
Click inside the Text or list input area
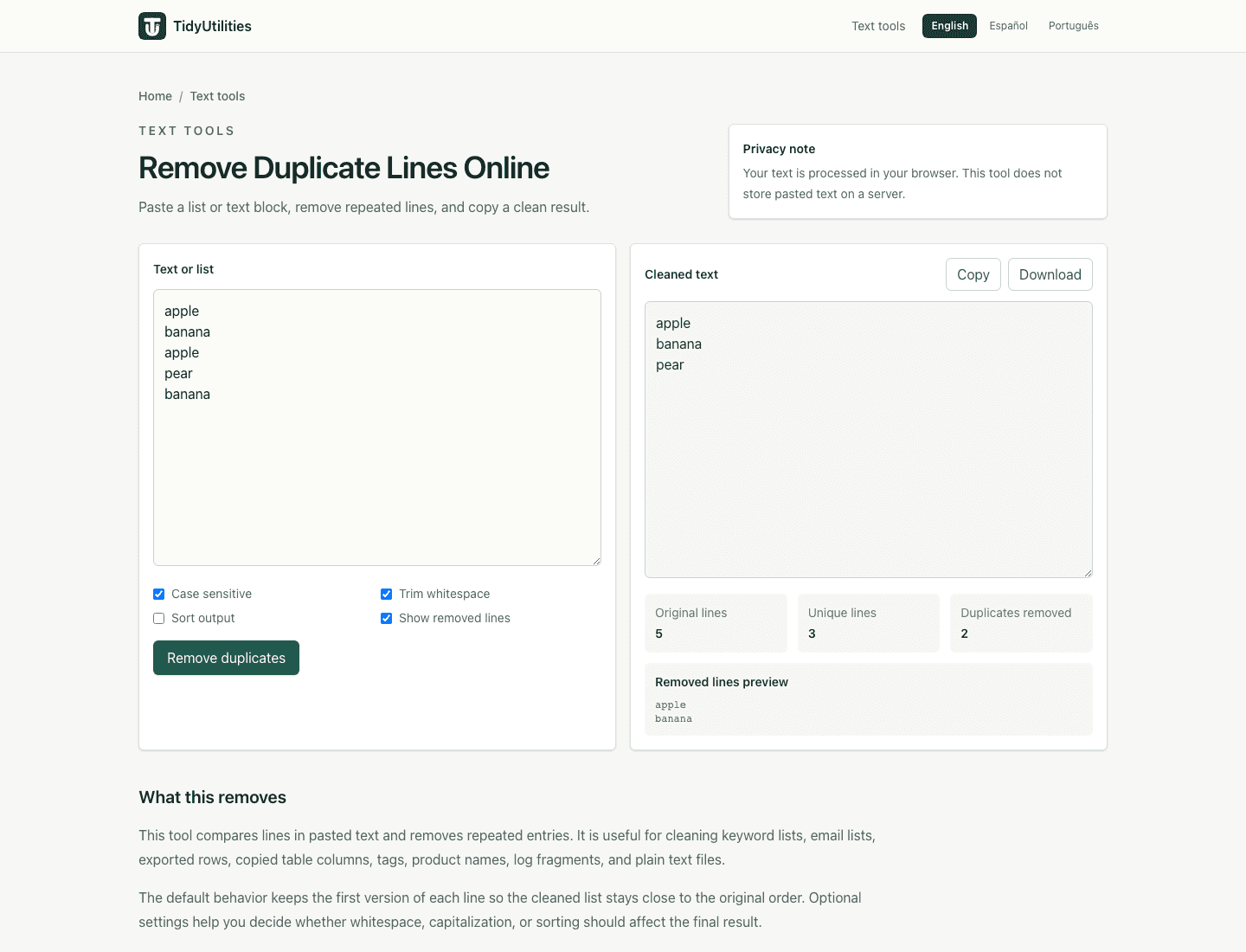pyautogui.click(x=377, y=428)
